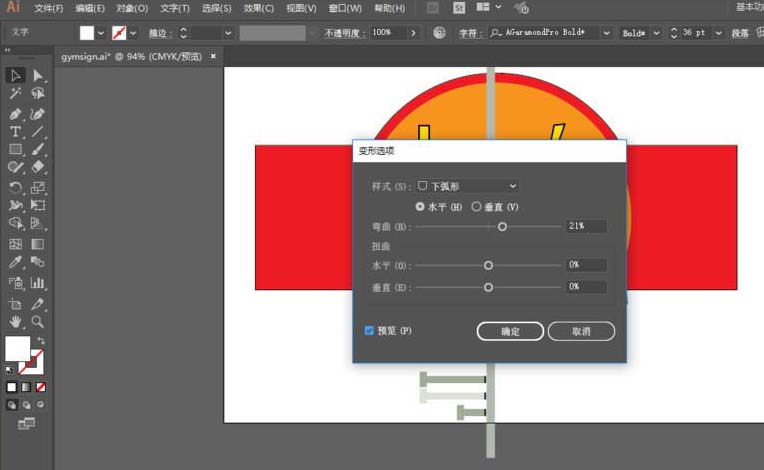Image resolution: width=764 pixels, height=470 pixels.
Task: Click the 取消 button
Action: pyautogui.click(x=581, y=331)
